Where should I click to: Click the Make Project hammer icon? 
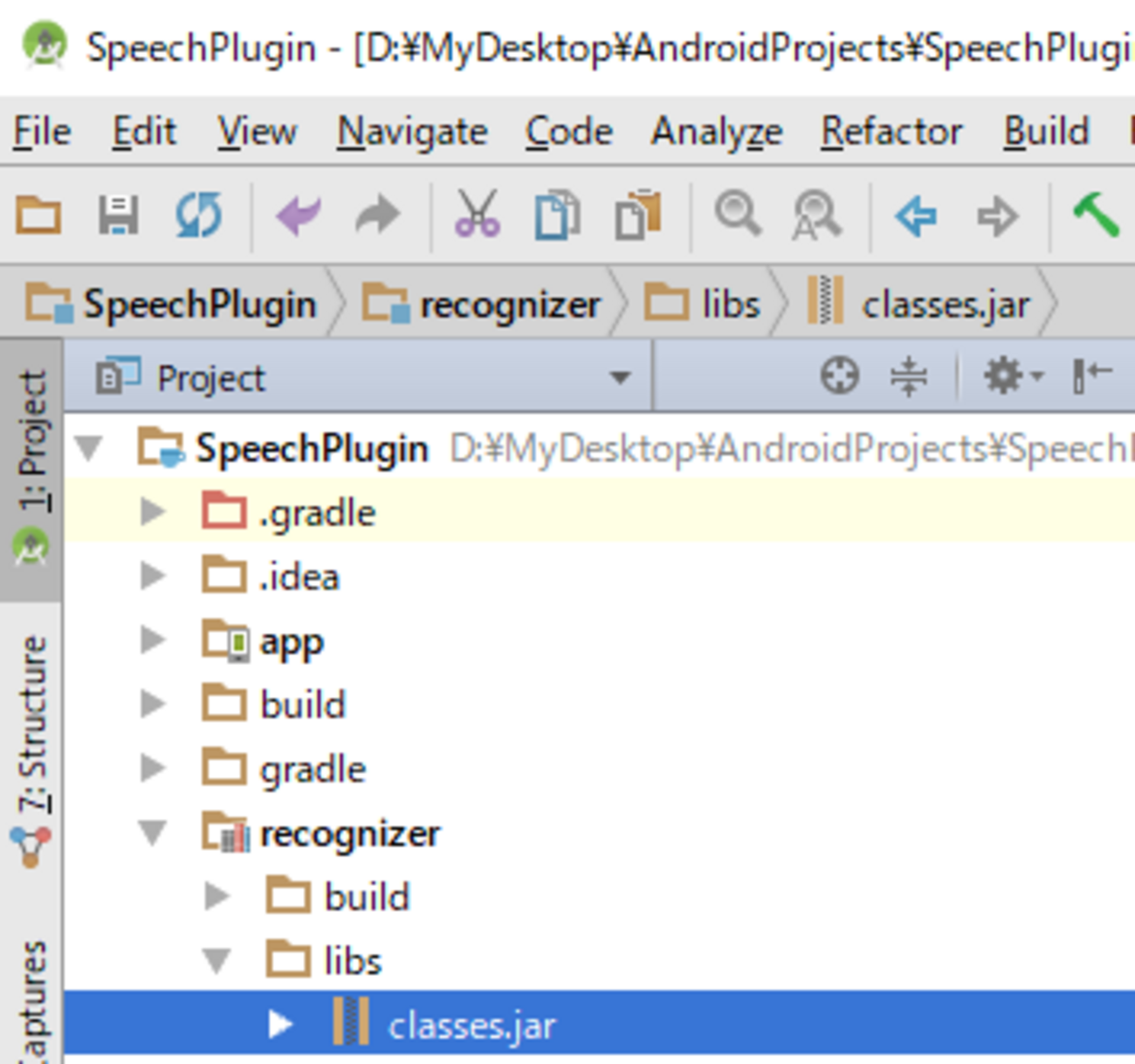pyautogui.click(x=1095, y=215)
